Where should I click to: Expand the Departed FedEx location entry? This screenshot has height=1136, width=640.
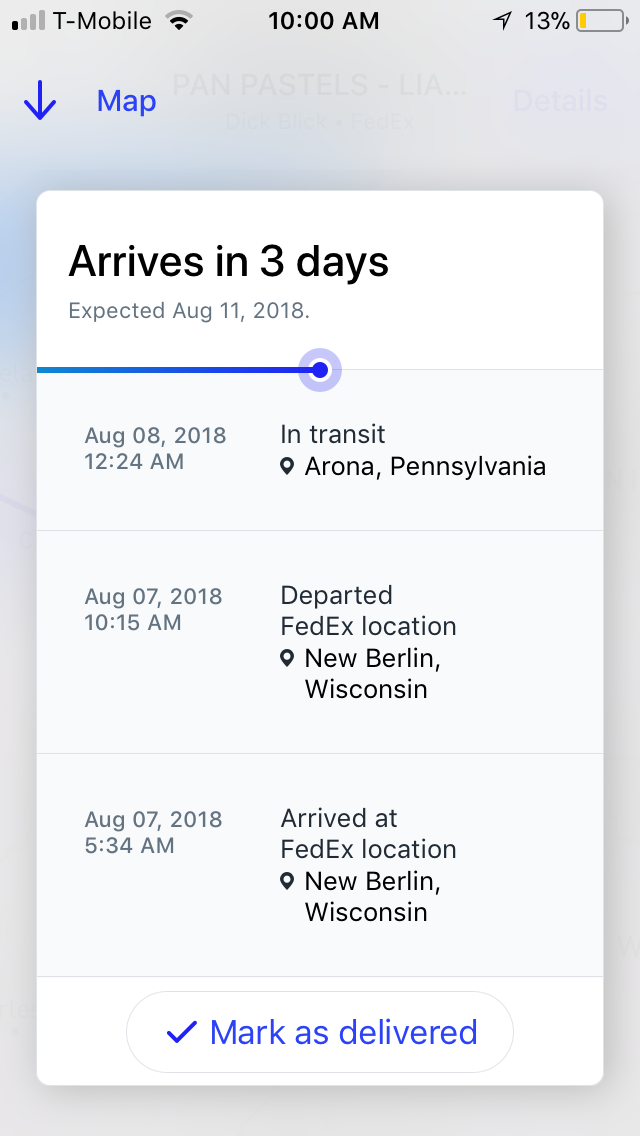coord(320,640)
